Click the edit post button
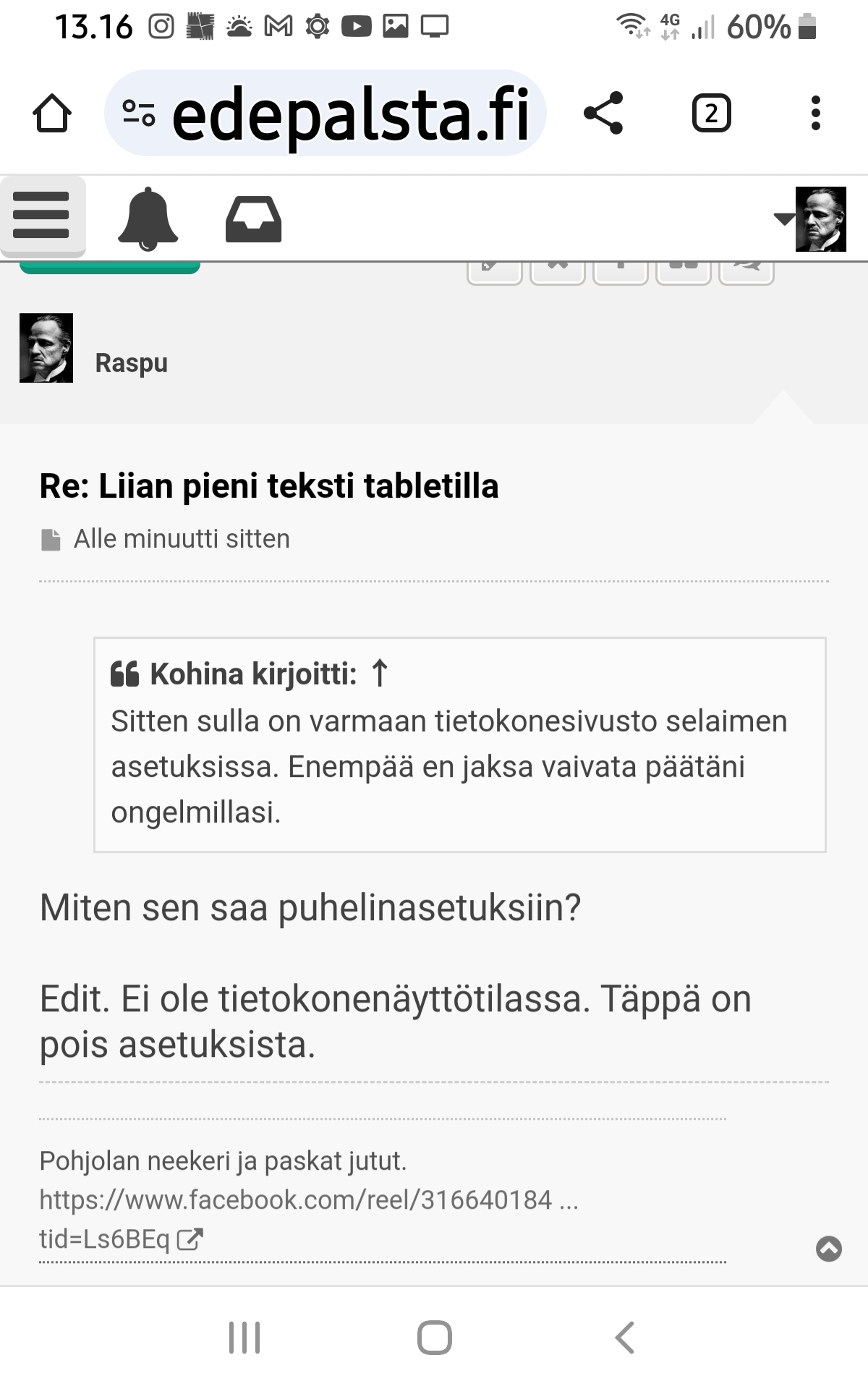The image size is (868, 1389). 495,272
